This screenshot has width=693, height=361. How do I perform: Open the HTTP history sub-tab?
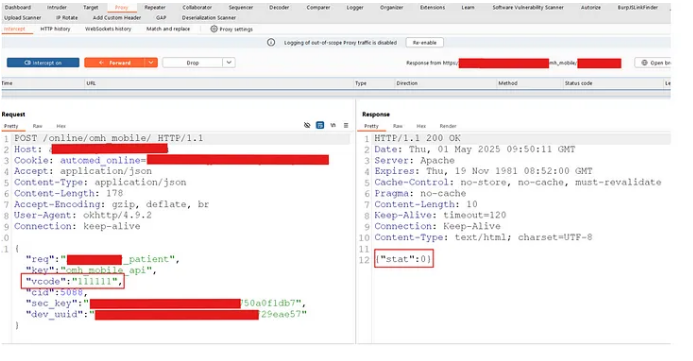click(55, 29)
